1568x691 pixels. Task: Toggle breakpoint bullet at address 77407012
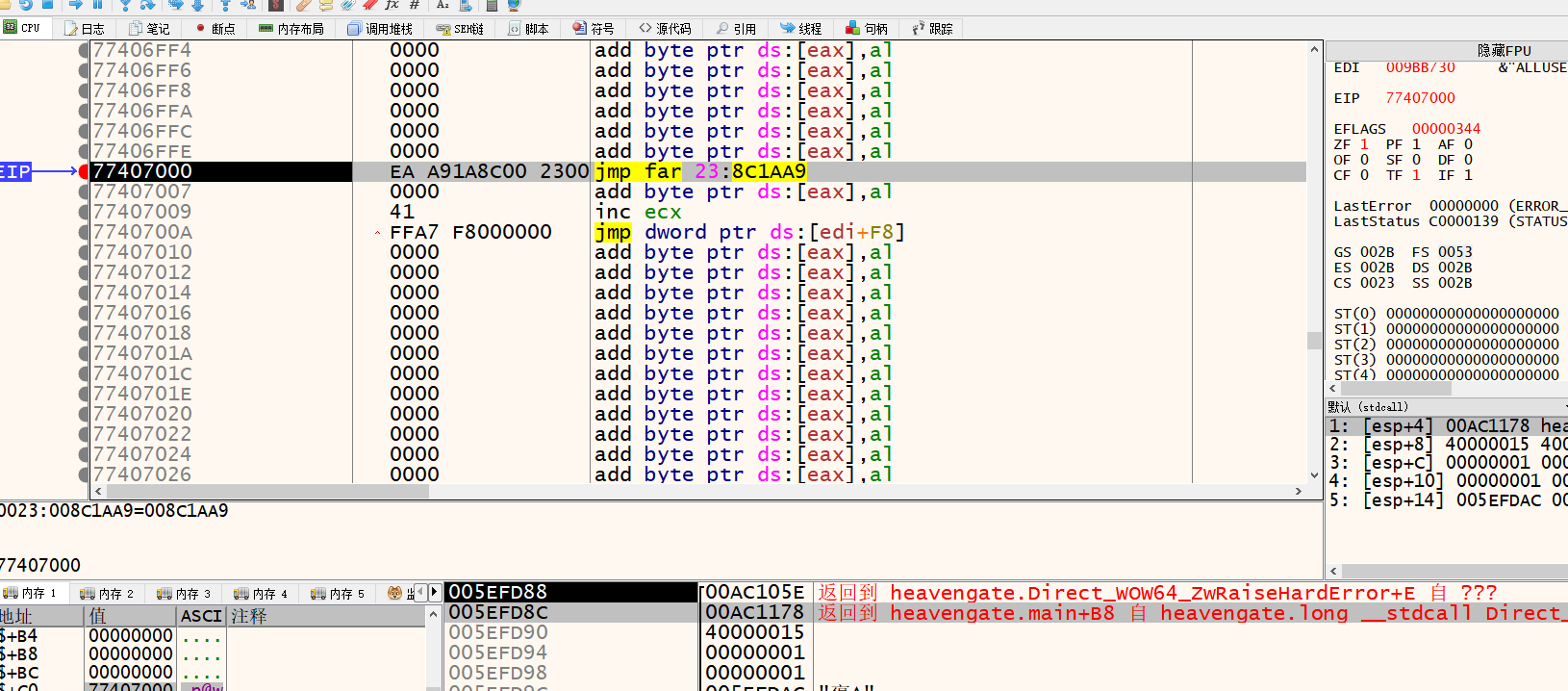[x=84, y=272]
